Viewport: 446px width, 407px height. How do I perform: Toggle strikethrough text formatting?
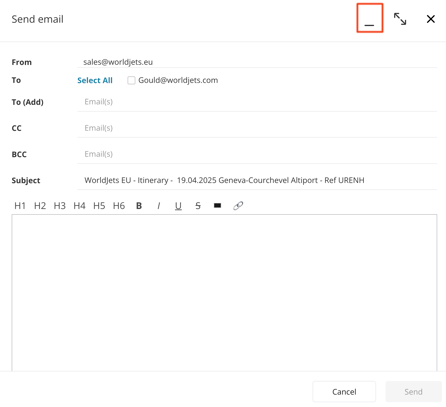(x=198, y=206)
